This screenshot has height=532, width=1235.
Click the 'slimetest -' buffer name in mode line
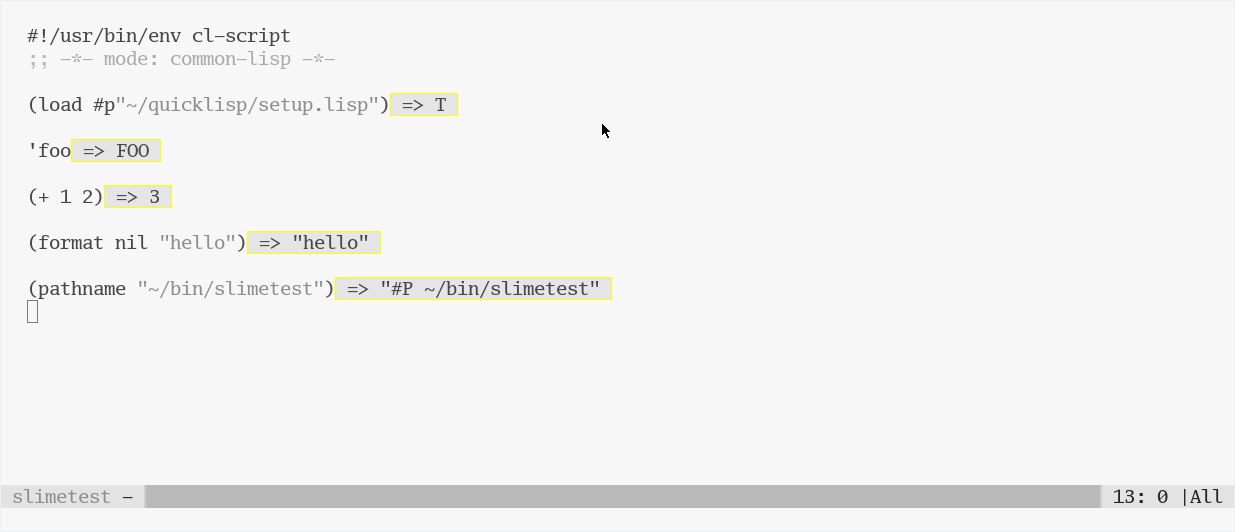point(73,497)
